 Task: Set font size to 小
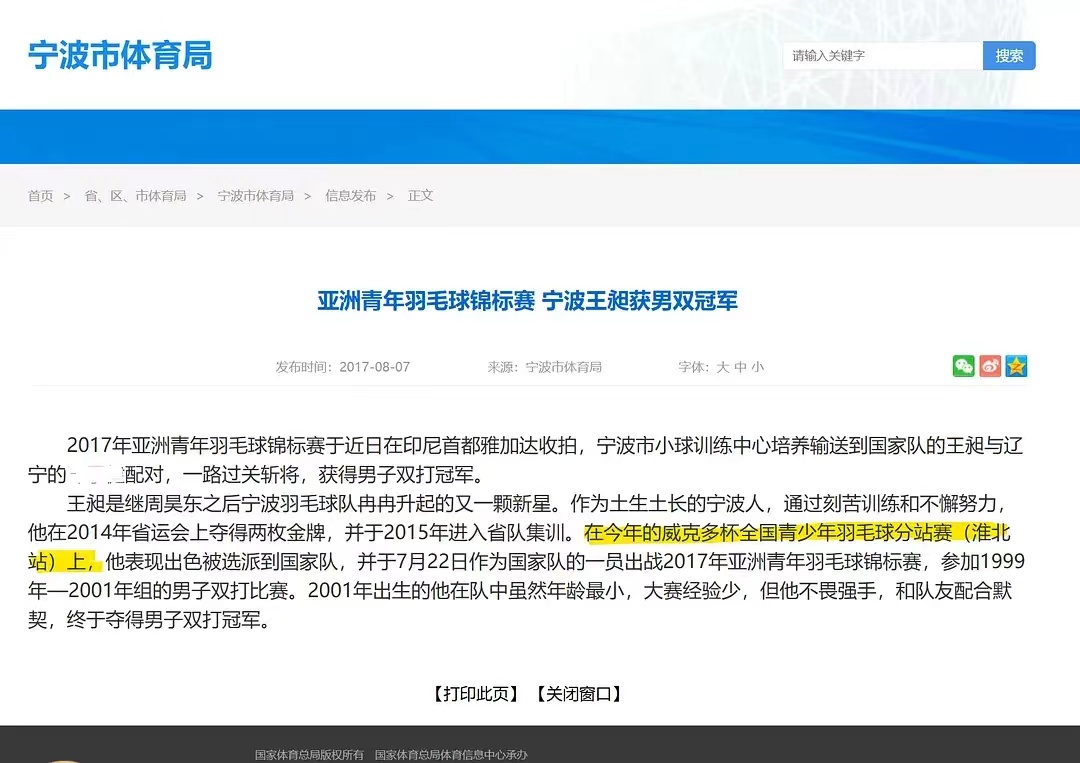coord(758,367)
